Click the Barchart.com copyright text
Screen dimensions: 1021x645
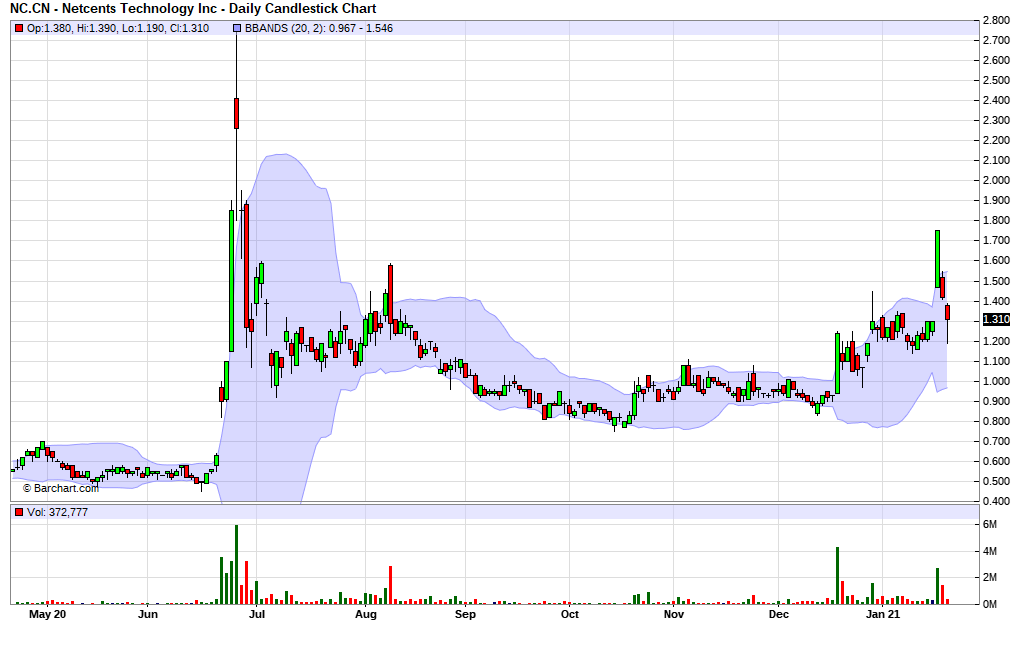[x=61, y=488]
